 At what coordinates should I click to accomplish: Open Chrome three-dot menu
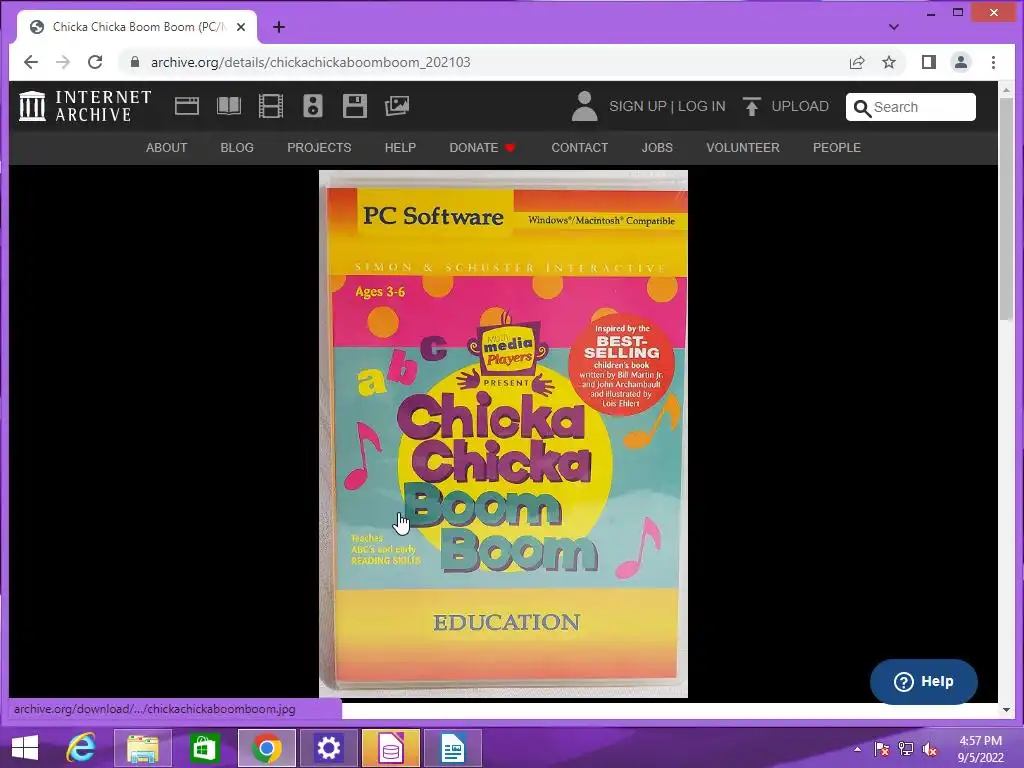(993, 62)
